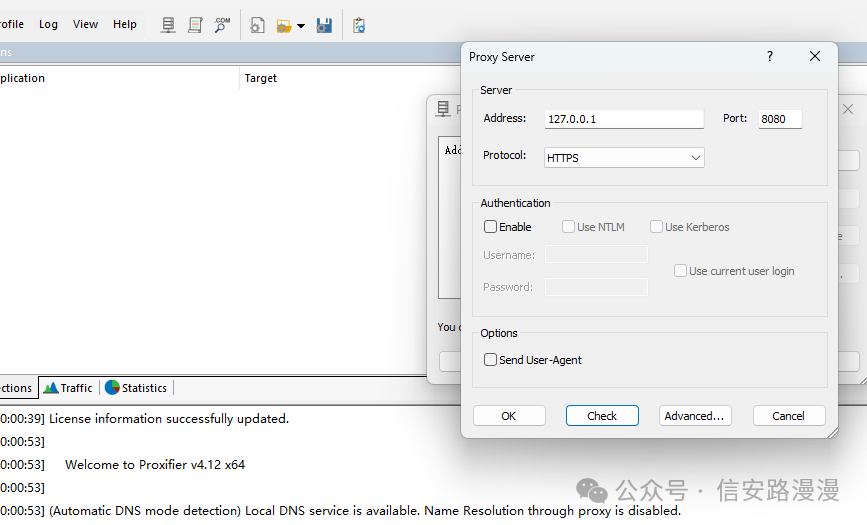The image size is (867, 525).
Task: Open Name Resolution settings icon
Action: [x=222, y=25]
